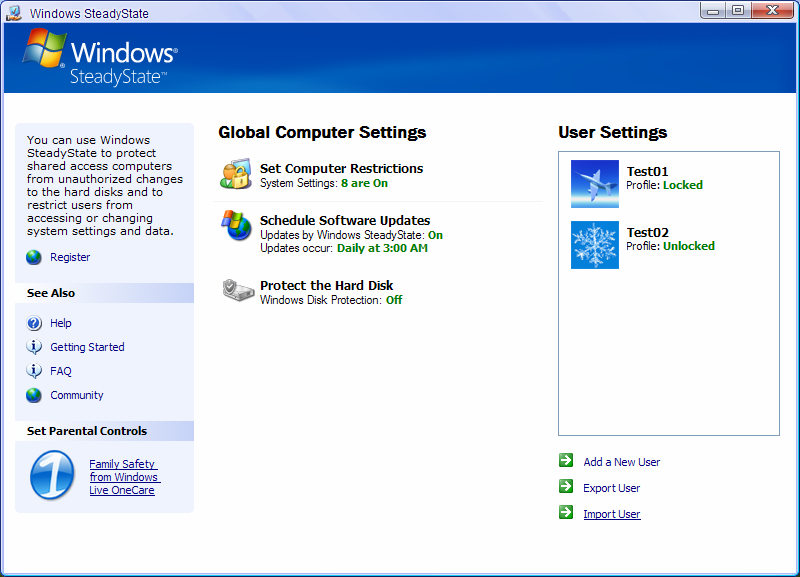Select the Test01 airplane avatar
The image size is (800, 577).
[595, 184]
